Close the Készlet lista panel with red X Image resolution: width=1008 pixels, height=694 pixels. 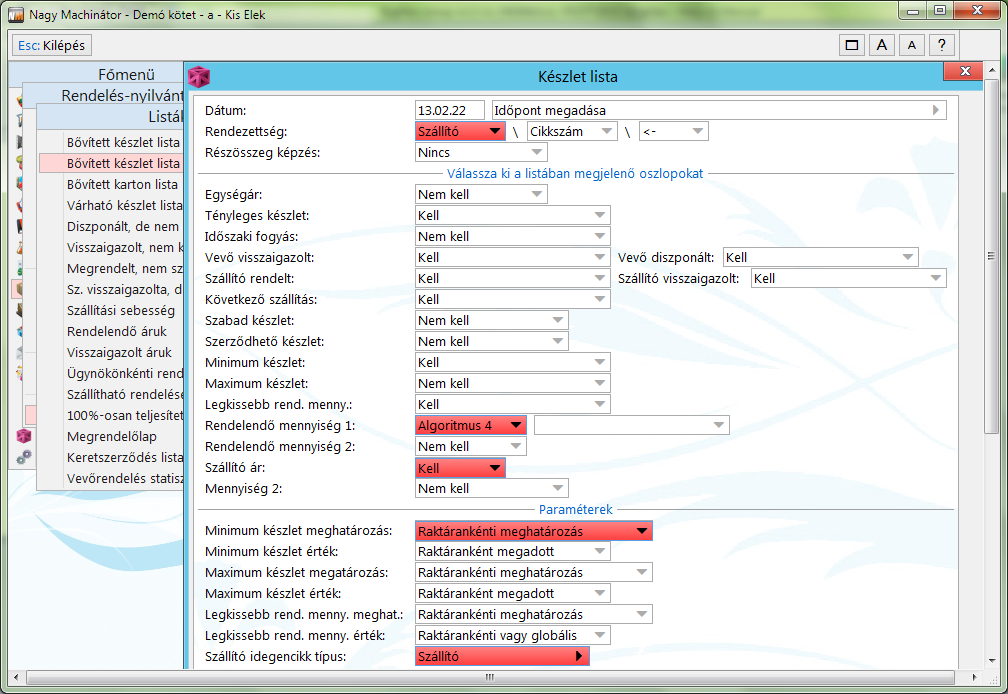tap(965, 72)
